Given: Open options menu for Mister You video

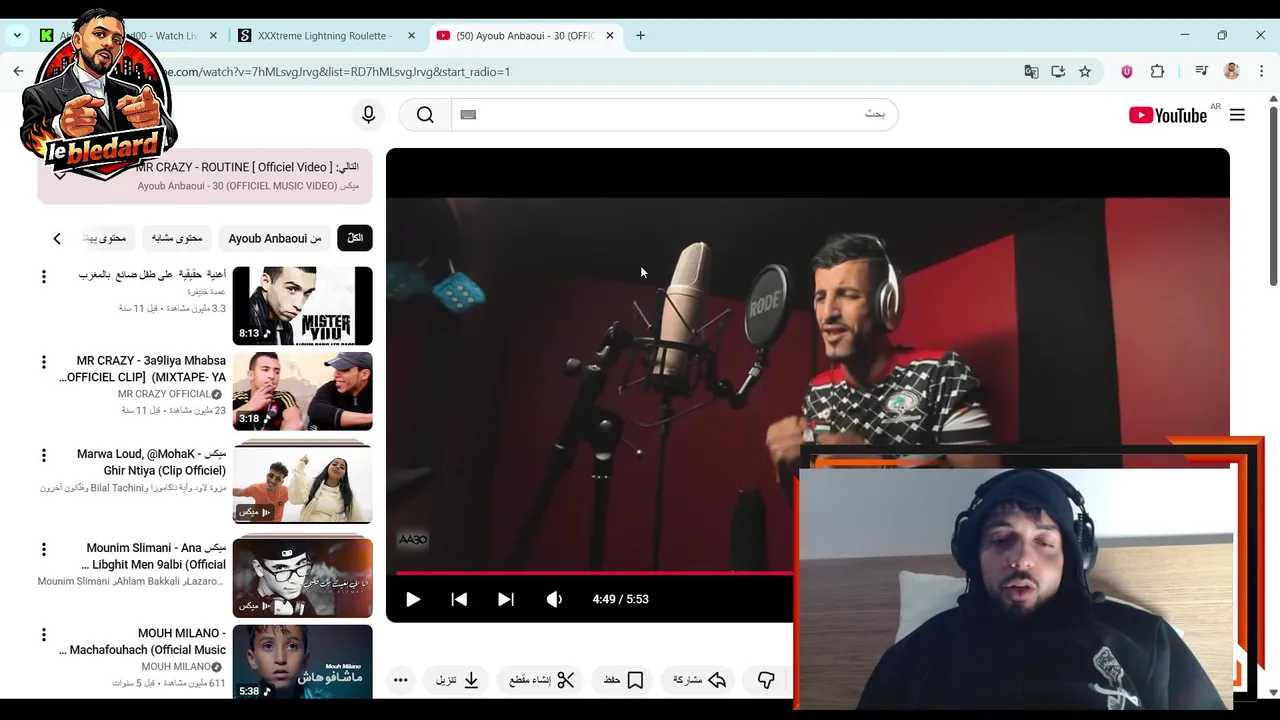Looking at the screenshot, I should (x=43, y=276).
